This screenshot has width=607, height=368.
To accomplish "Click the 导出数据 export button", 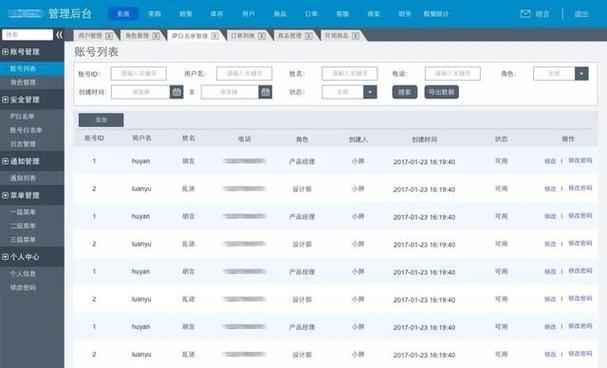I will [x=441, y=92].
